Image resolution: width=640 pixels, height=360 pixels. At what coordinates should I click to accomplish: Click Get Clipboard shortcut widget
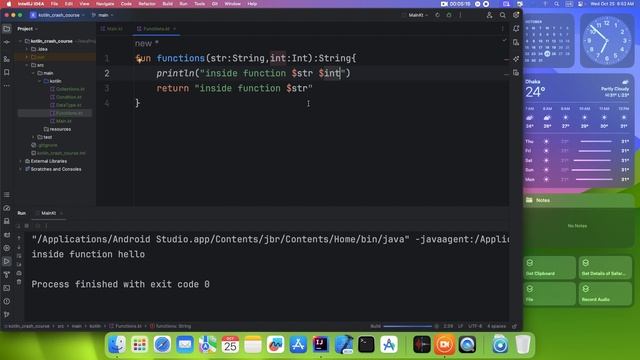click(549, 268)
